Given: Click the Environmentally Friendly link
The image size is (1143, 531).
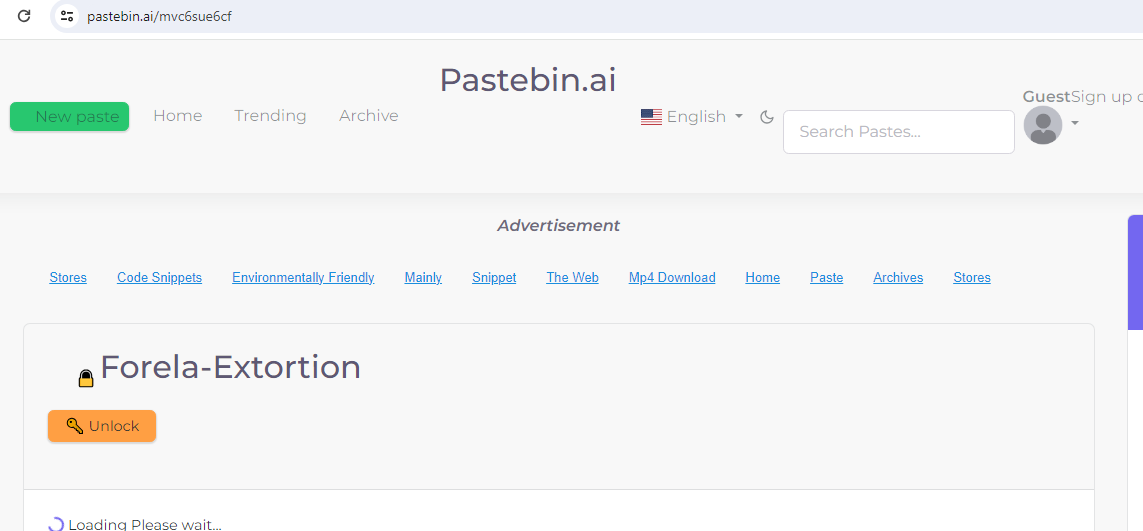Looking at the screenshot, I should click(303, 278).
